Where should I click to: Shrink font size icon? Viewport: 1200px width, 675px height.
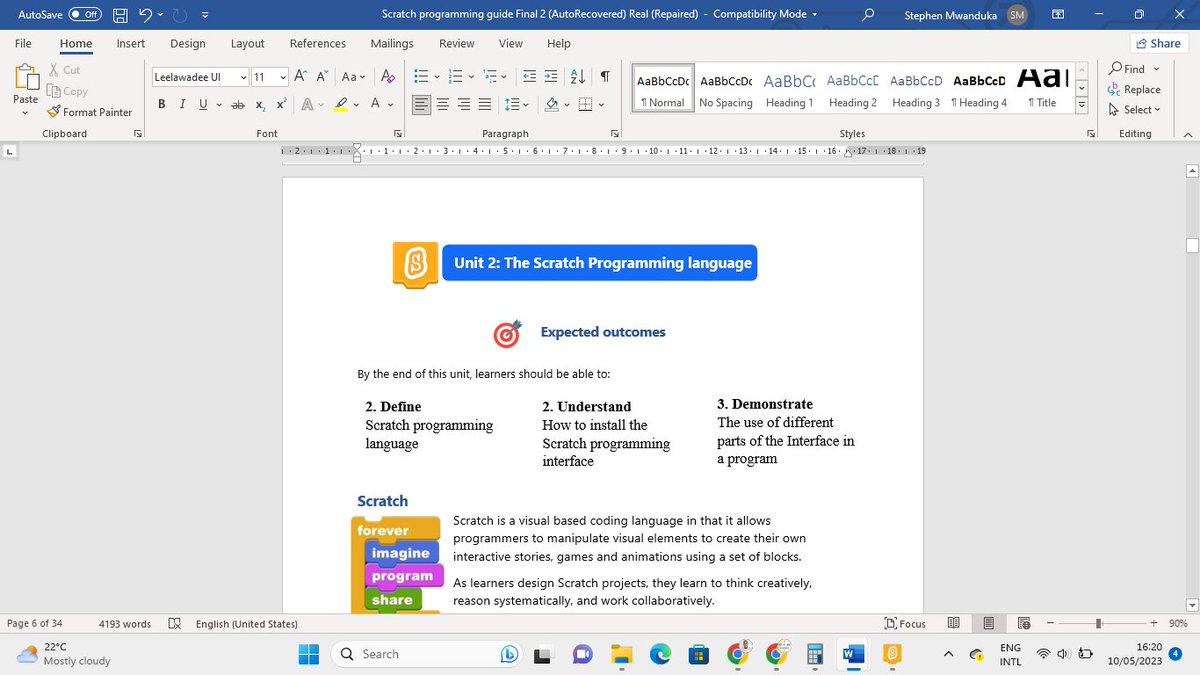pos(324,77)
